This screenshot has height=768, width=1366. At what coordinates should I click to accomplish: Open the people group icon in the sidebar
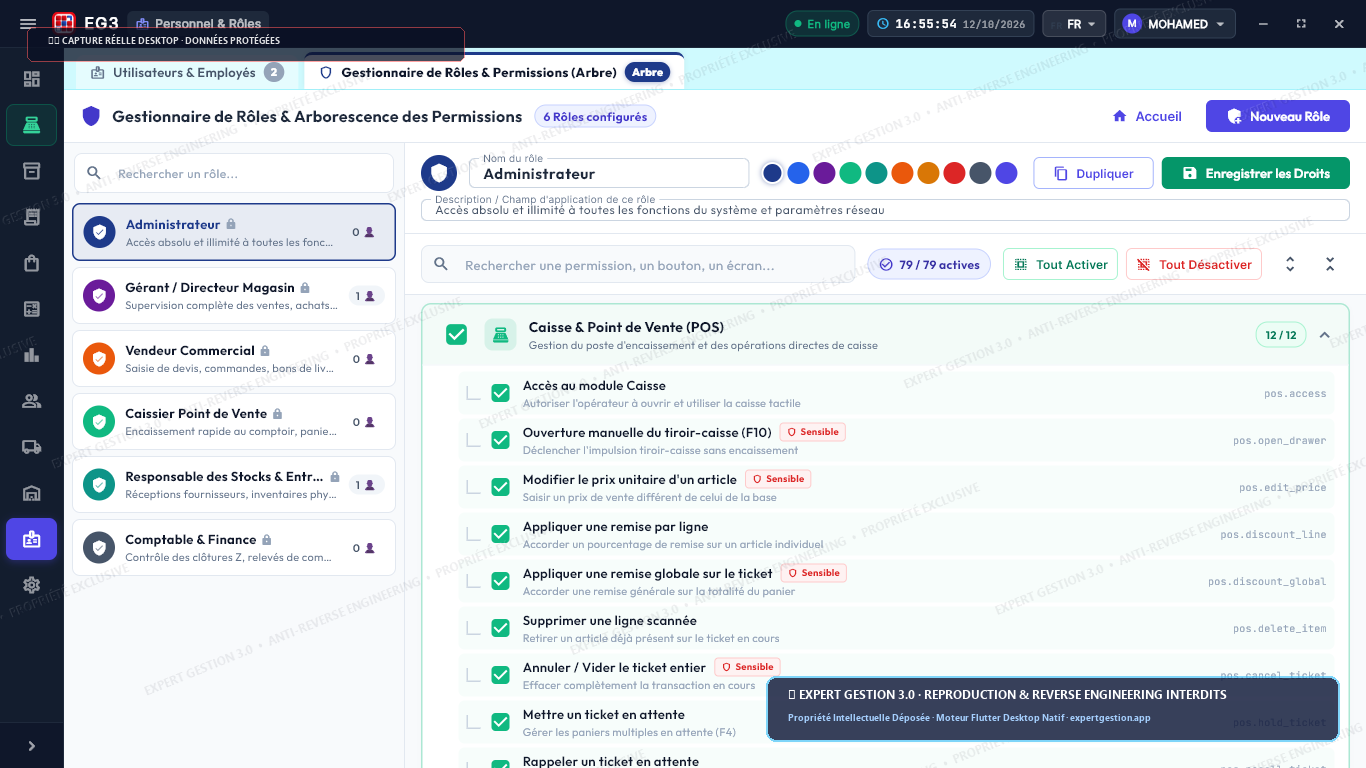[x=32, y=401]
